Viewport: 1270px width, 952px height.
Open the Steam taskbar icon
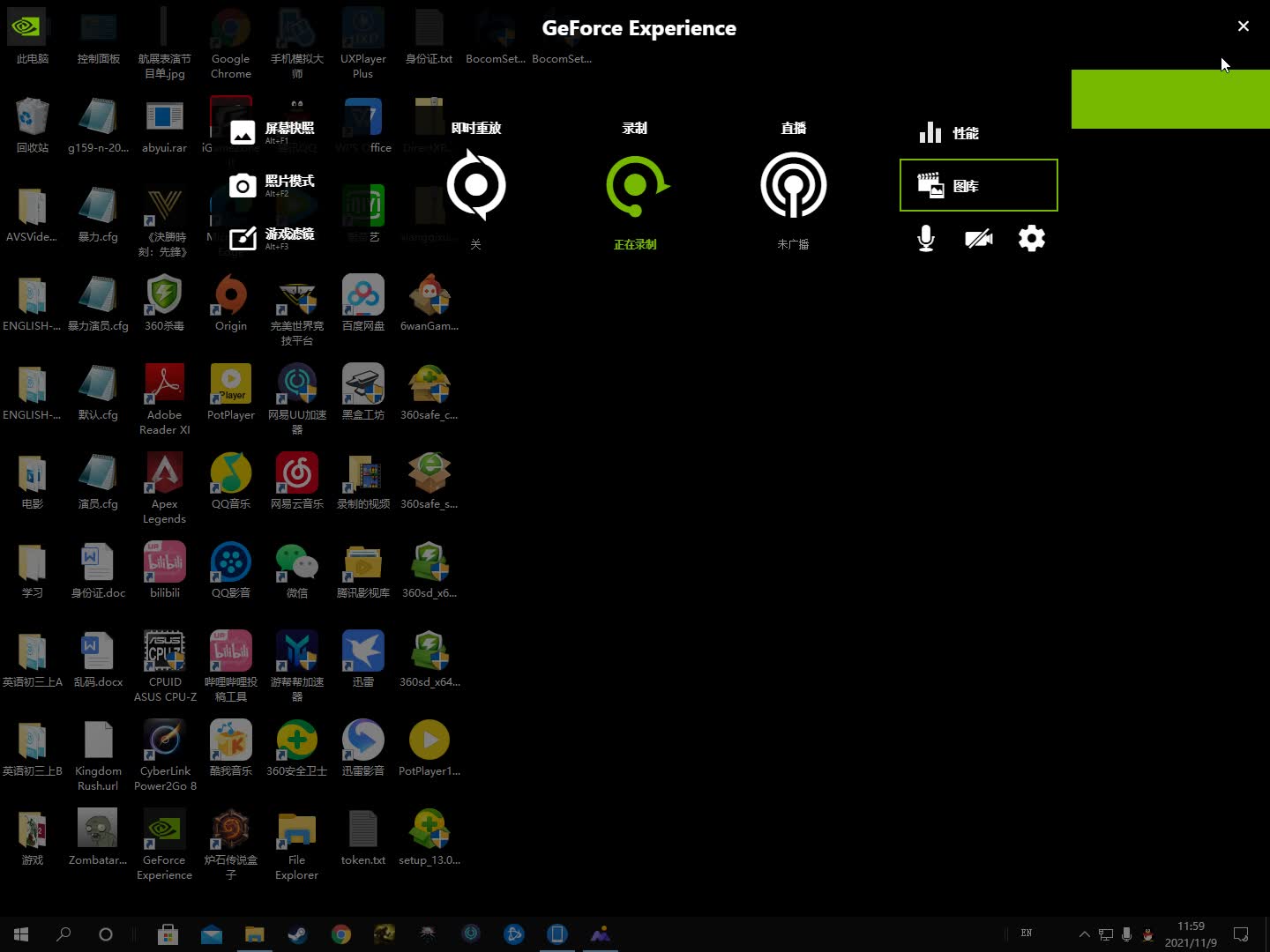pos(297,934)
